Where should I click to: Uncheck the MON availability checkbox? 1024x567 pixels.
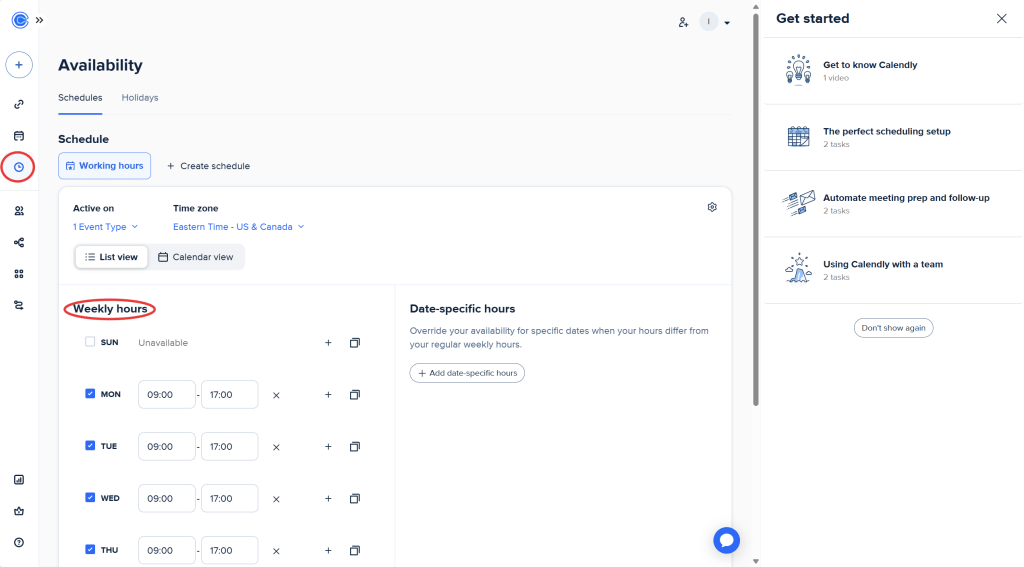pos(90,394)
